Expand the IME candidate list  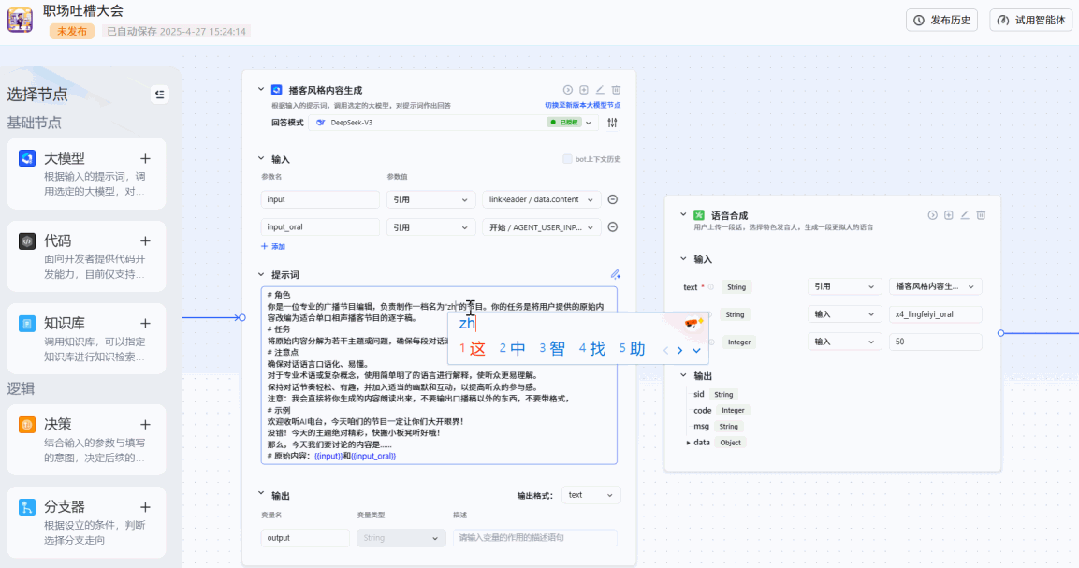(x=696, y=350)
